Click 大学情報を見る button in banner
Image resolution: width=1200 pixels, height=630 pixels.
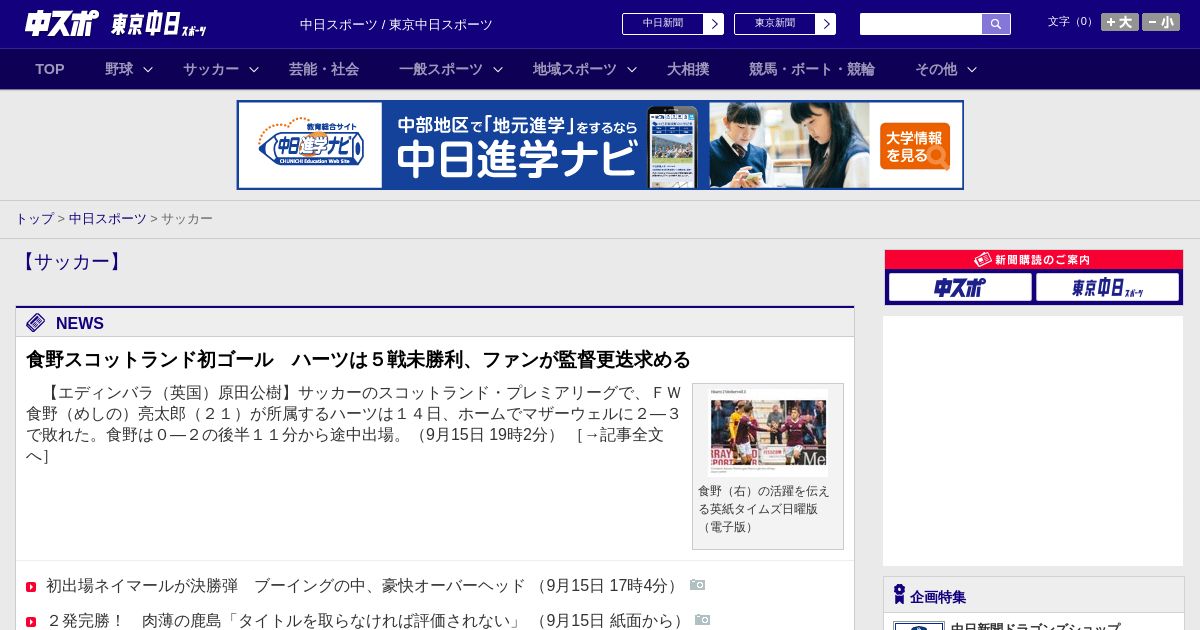pyautogui.click(x=915, y=146)
